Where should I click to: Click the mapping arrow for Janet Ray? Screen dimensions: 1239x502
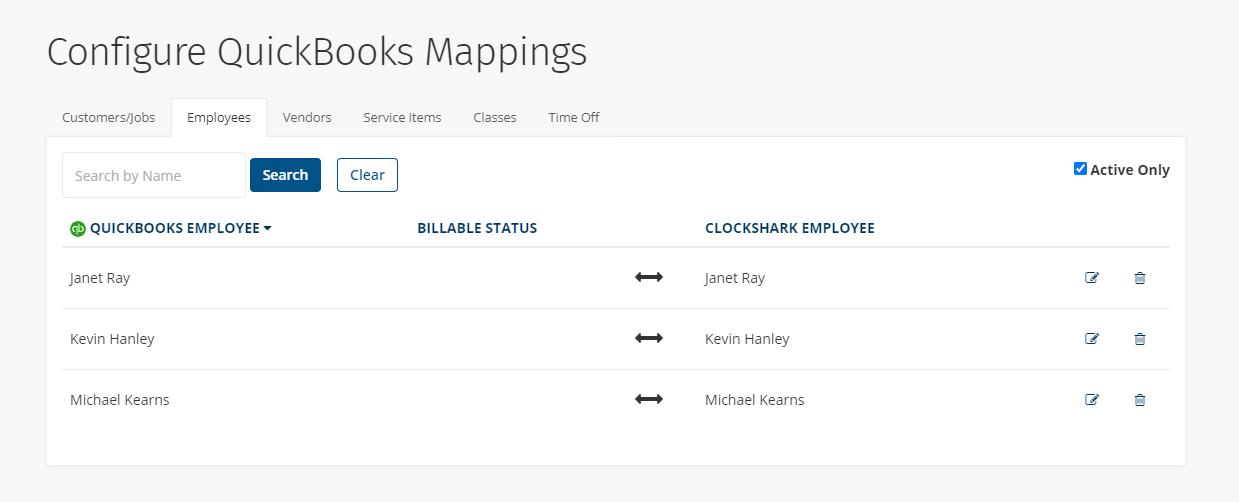coord(649,278)
